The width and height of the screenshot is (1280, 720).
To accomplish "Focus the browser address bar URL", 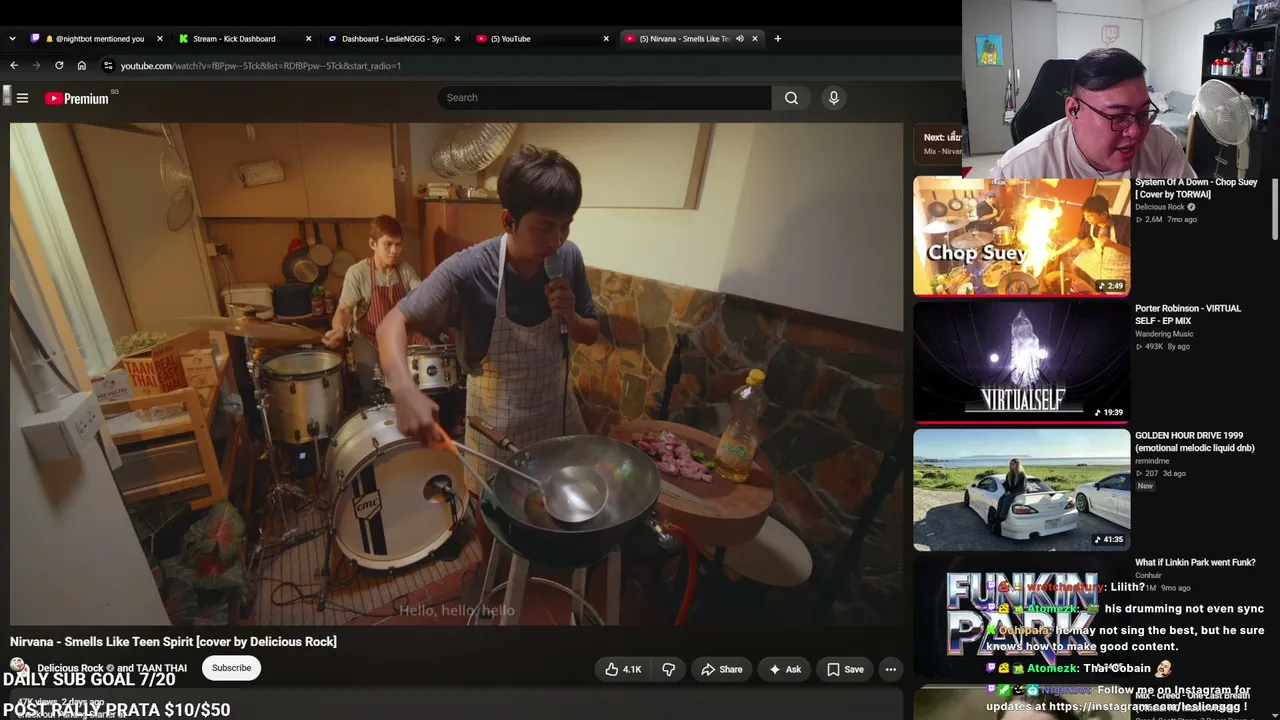I will [261, 66].
